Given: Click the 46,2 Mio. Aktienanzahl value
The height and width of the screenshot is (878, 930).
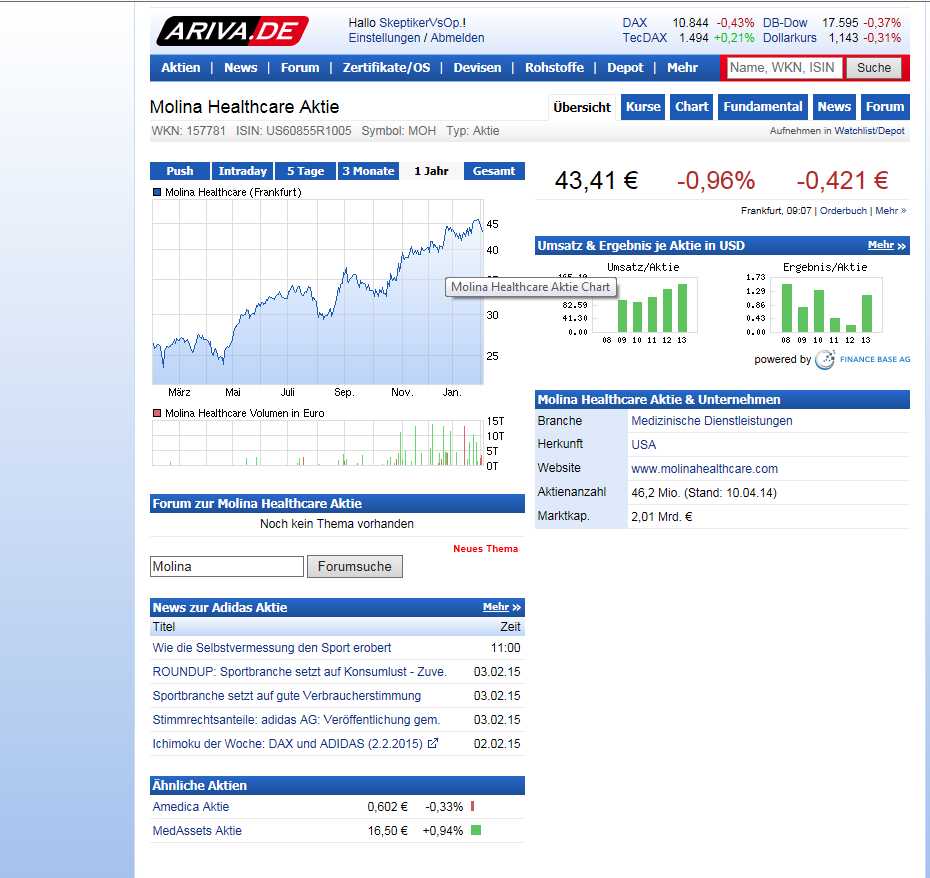Looking at the screenshot, I should pos(704,492).
